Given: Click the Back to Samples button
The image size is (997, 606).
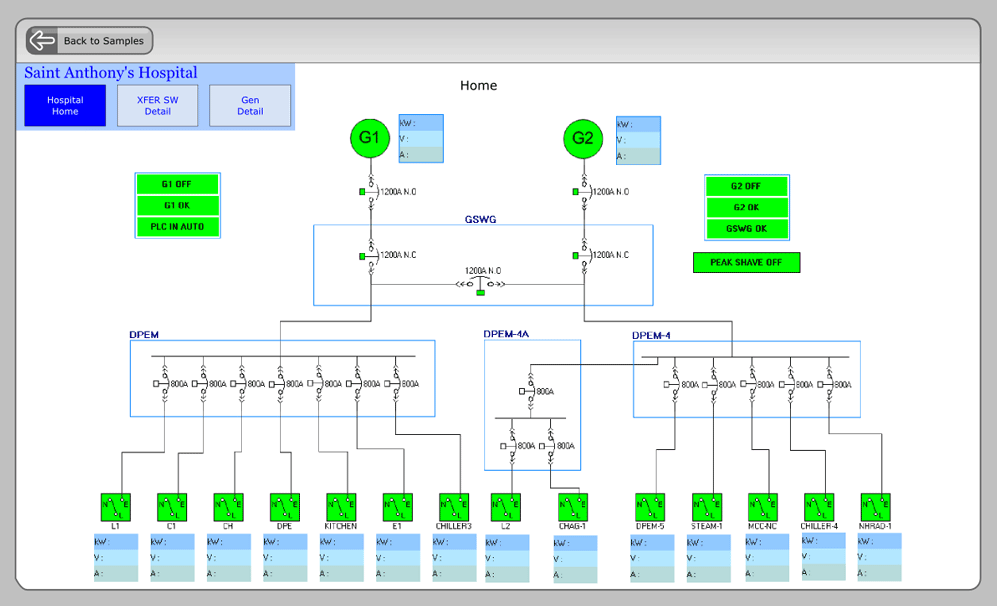Looking at the screenshot, I should click(x=90, y=41).
